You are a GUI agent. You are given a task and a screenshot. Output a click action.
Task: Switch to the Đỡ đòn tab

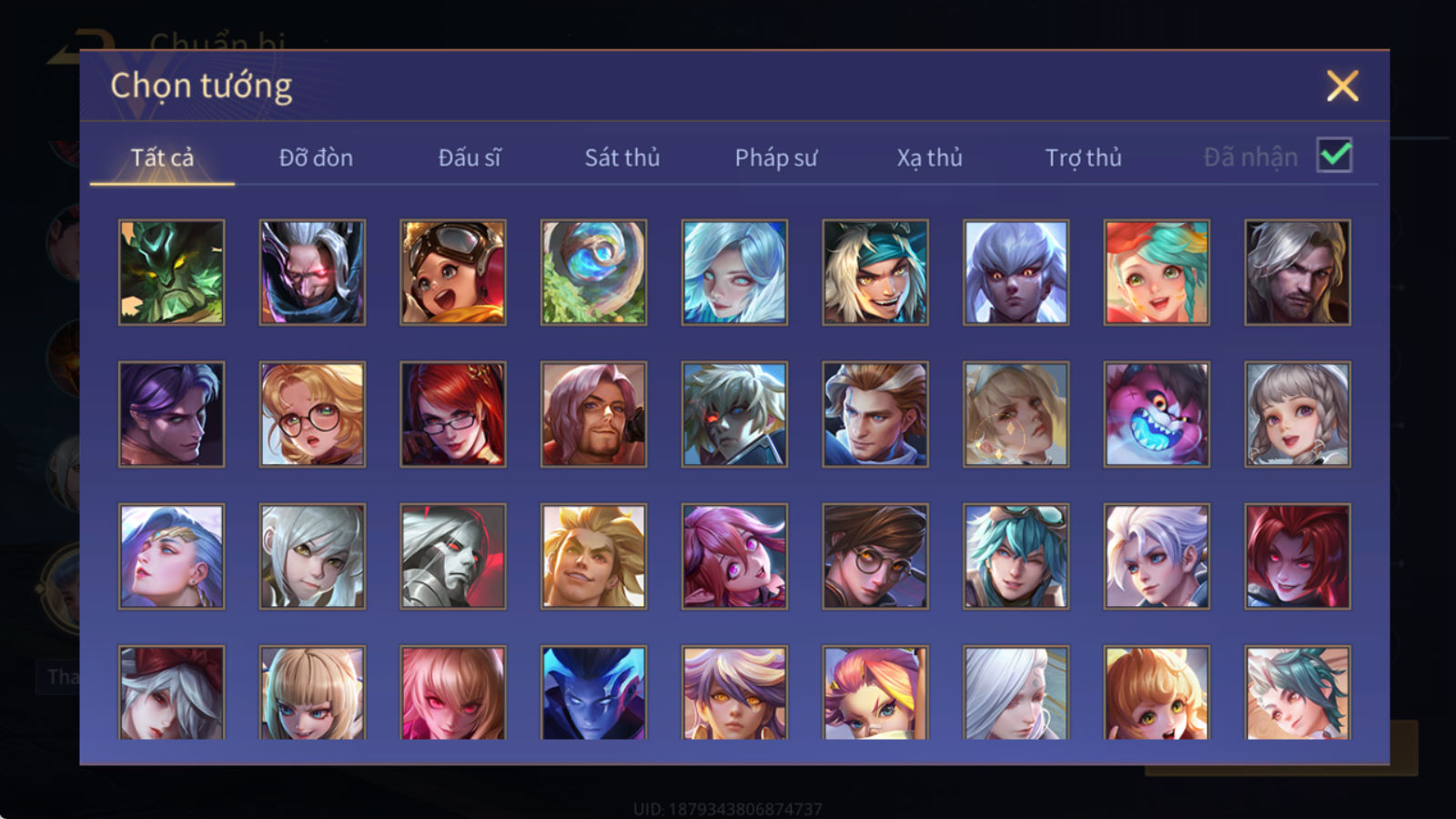316,157
